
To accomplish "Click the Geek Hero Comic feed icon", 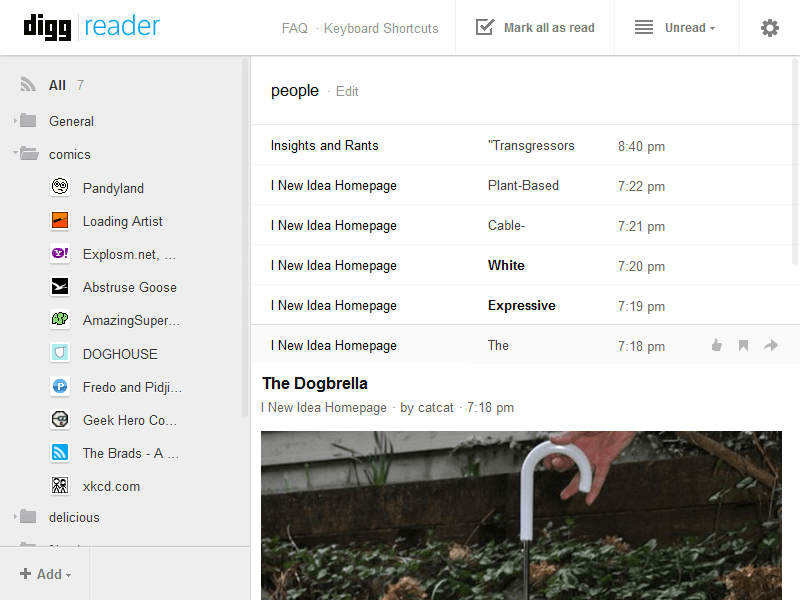I will click(60, 419).
